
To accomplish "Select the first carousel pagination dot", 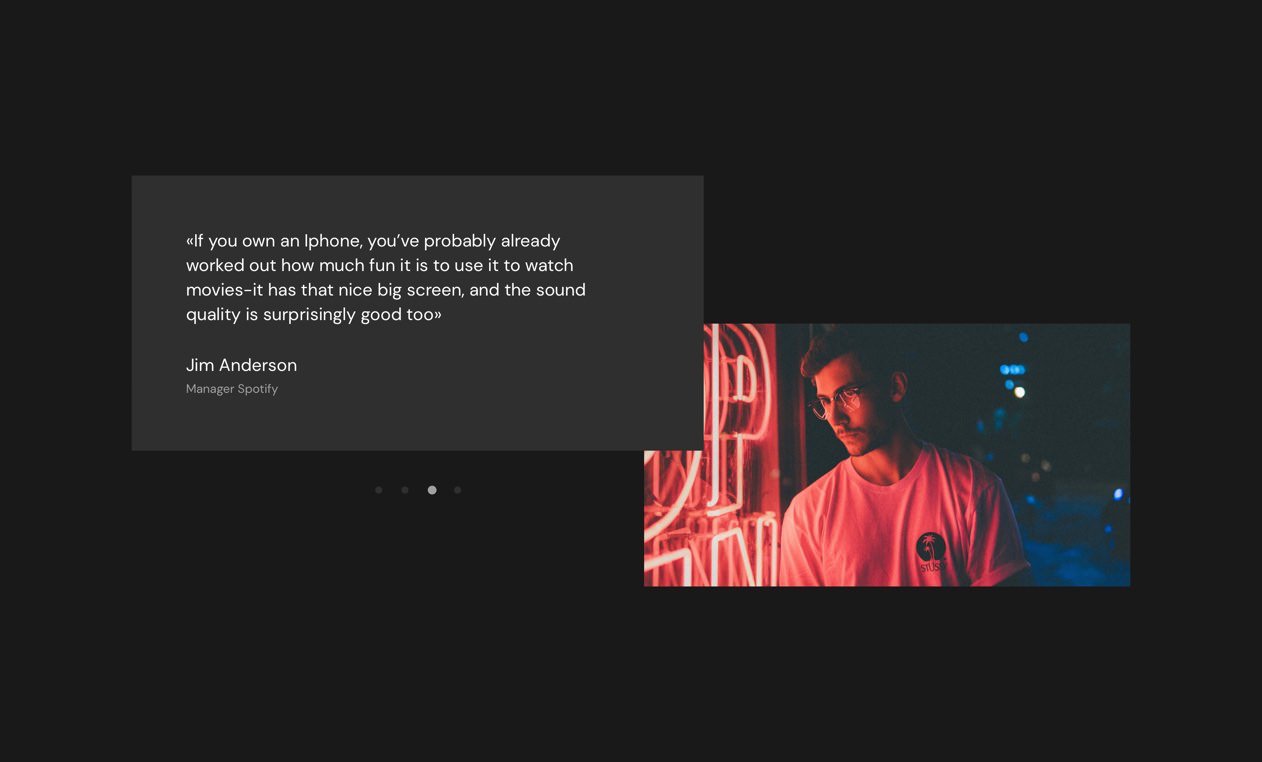I will [379, 490].
